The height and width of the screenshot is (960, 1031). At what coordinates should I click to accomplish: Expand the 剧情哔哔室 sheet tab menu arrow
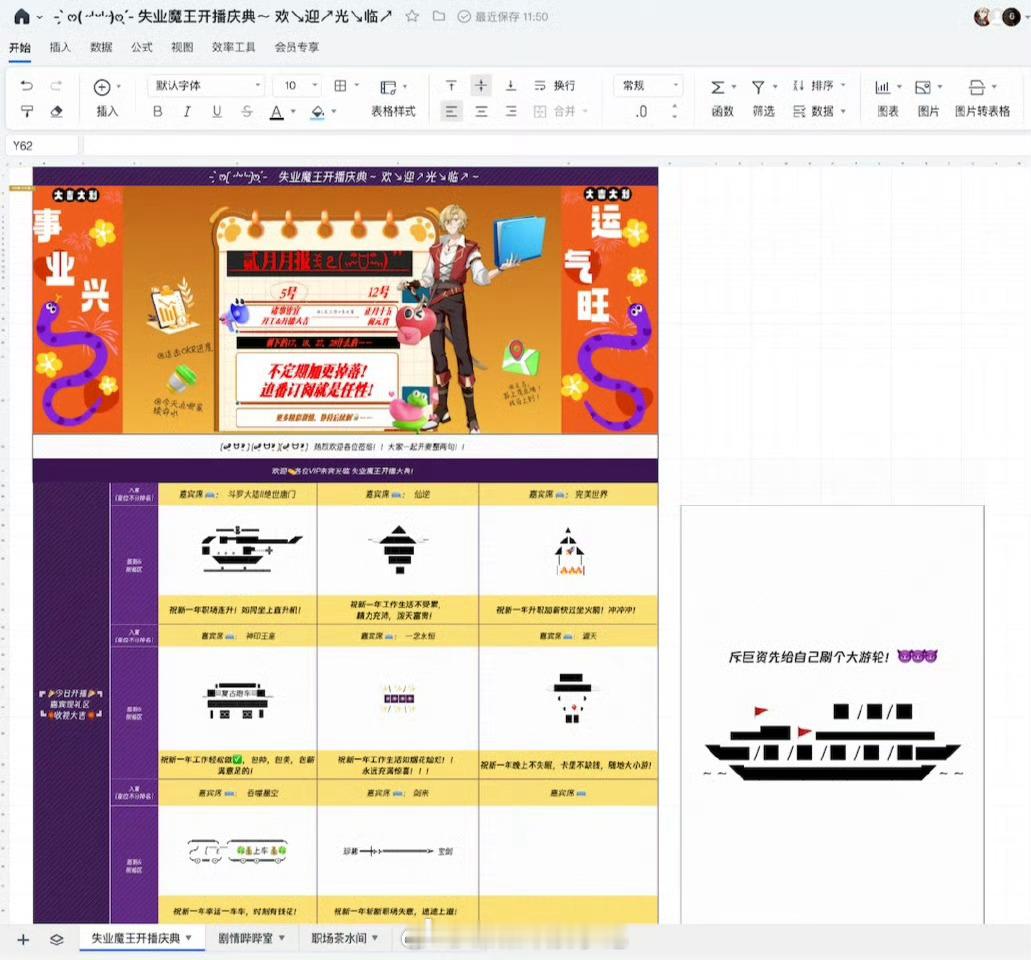coord(282,938)
